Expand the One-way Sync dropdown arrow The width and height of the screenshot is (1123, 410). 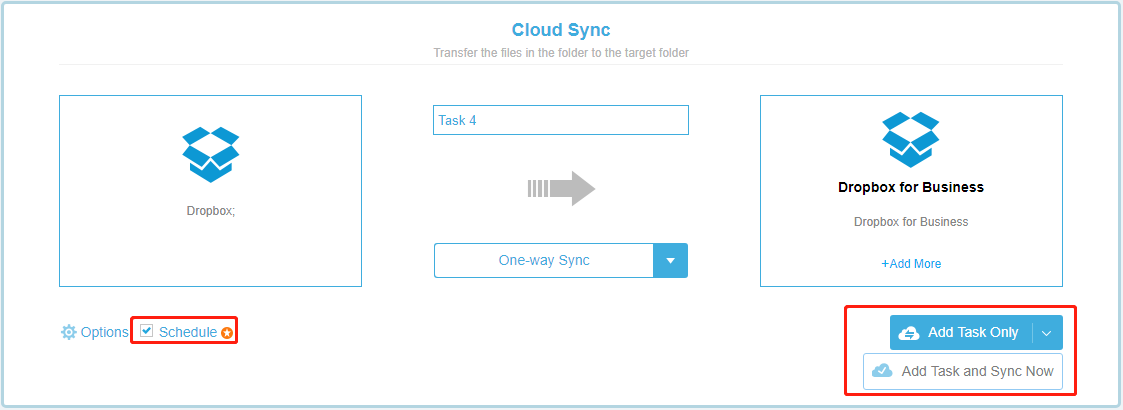pos(670,260)
